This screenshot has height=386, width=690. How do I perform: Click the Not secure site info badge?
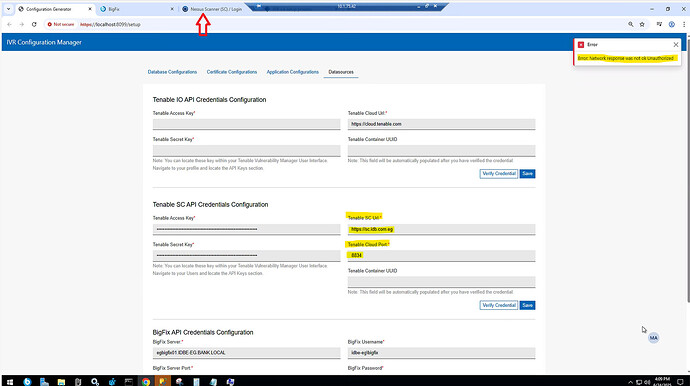click(61, 25)
